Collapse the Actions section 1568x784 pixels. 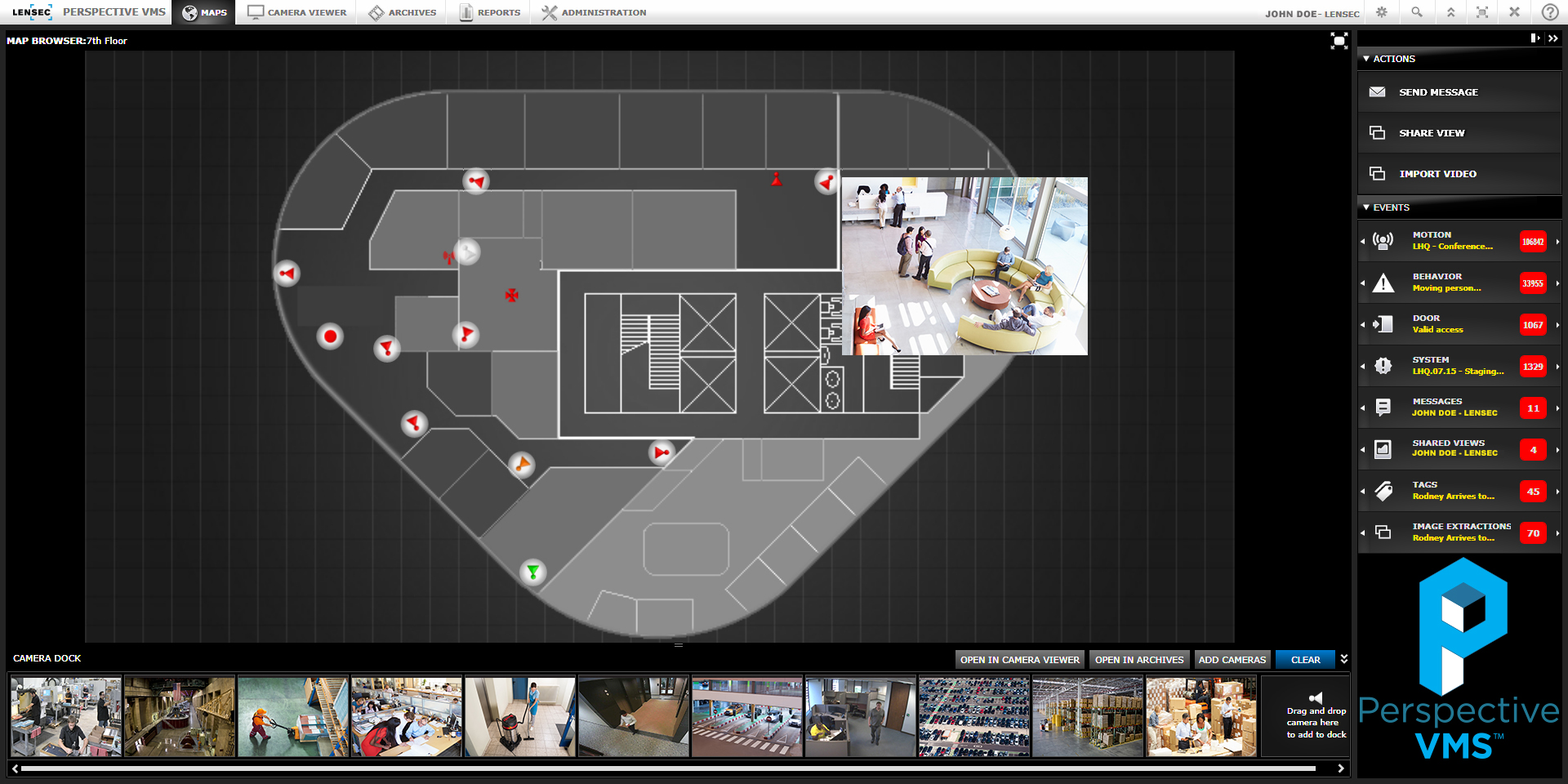point(1366,59)
